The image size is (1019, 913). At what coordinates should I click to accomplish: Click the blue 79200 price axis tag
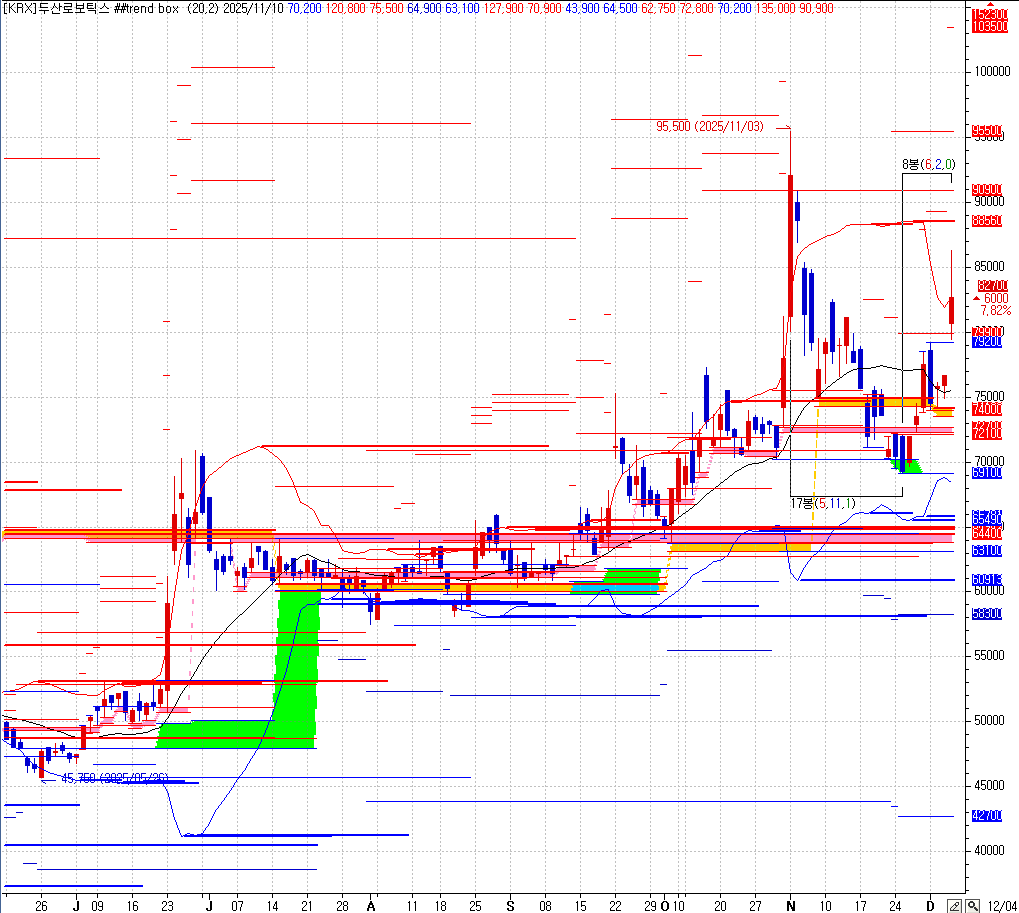coord(987,342)
